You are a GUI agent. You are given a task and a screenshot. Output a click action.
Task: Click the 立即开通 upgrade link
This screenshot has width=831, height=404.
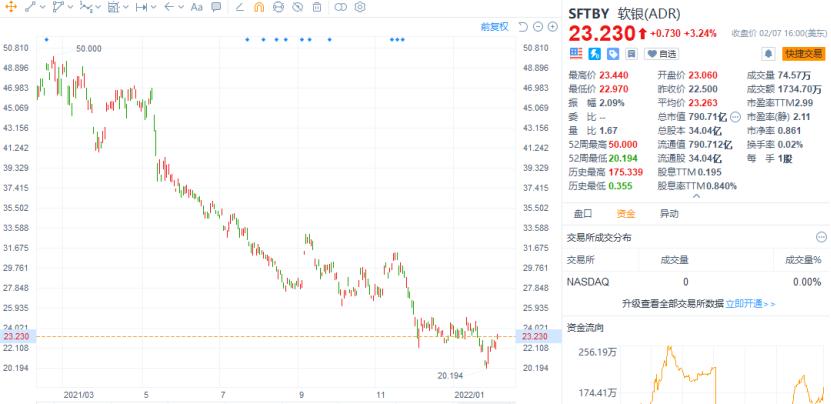[x=750, y=304]
